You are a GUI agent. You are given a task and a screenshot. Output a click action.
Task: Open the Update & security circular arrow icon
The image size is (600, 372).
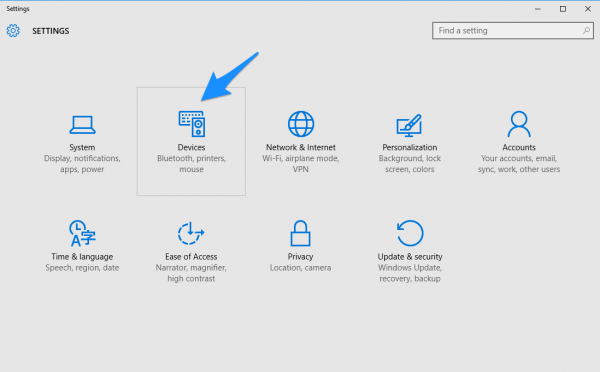410,233
